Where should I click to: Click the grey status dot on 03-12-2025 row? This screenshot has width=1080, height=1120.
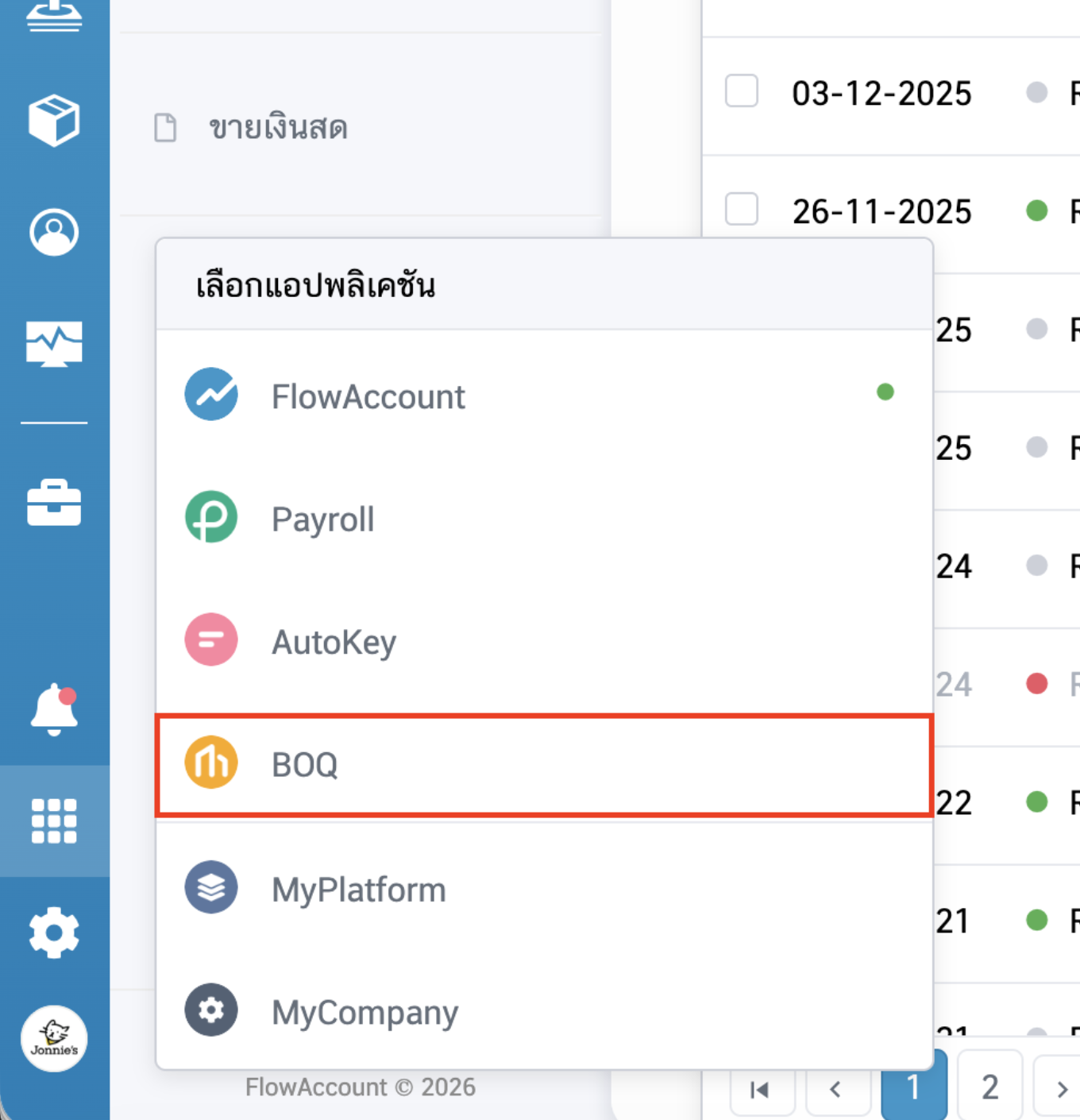1036,92
